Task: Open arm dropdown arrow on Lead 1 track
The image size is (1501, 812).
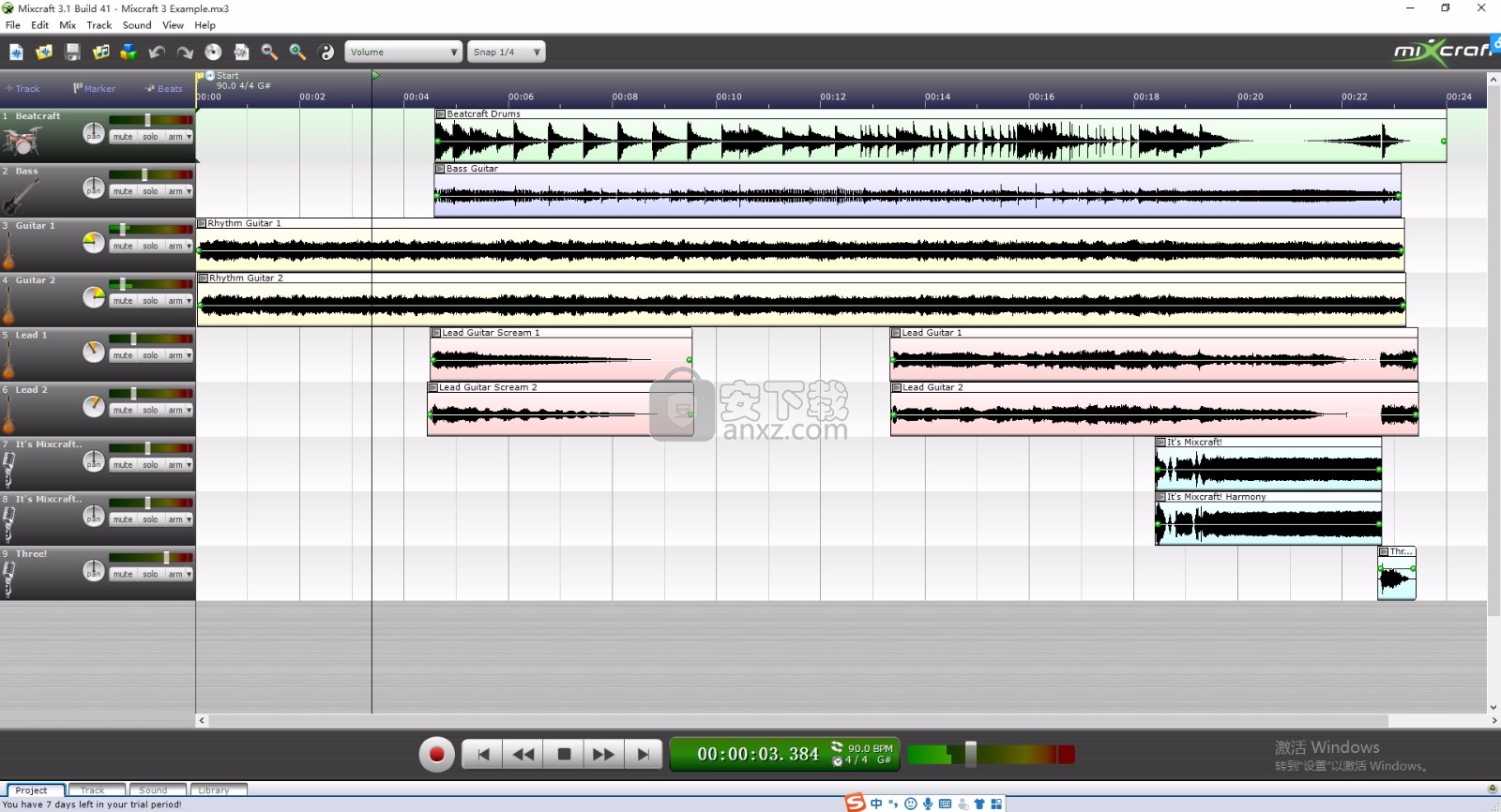Action: (x=189, y=355)
